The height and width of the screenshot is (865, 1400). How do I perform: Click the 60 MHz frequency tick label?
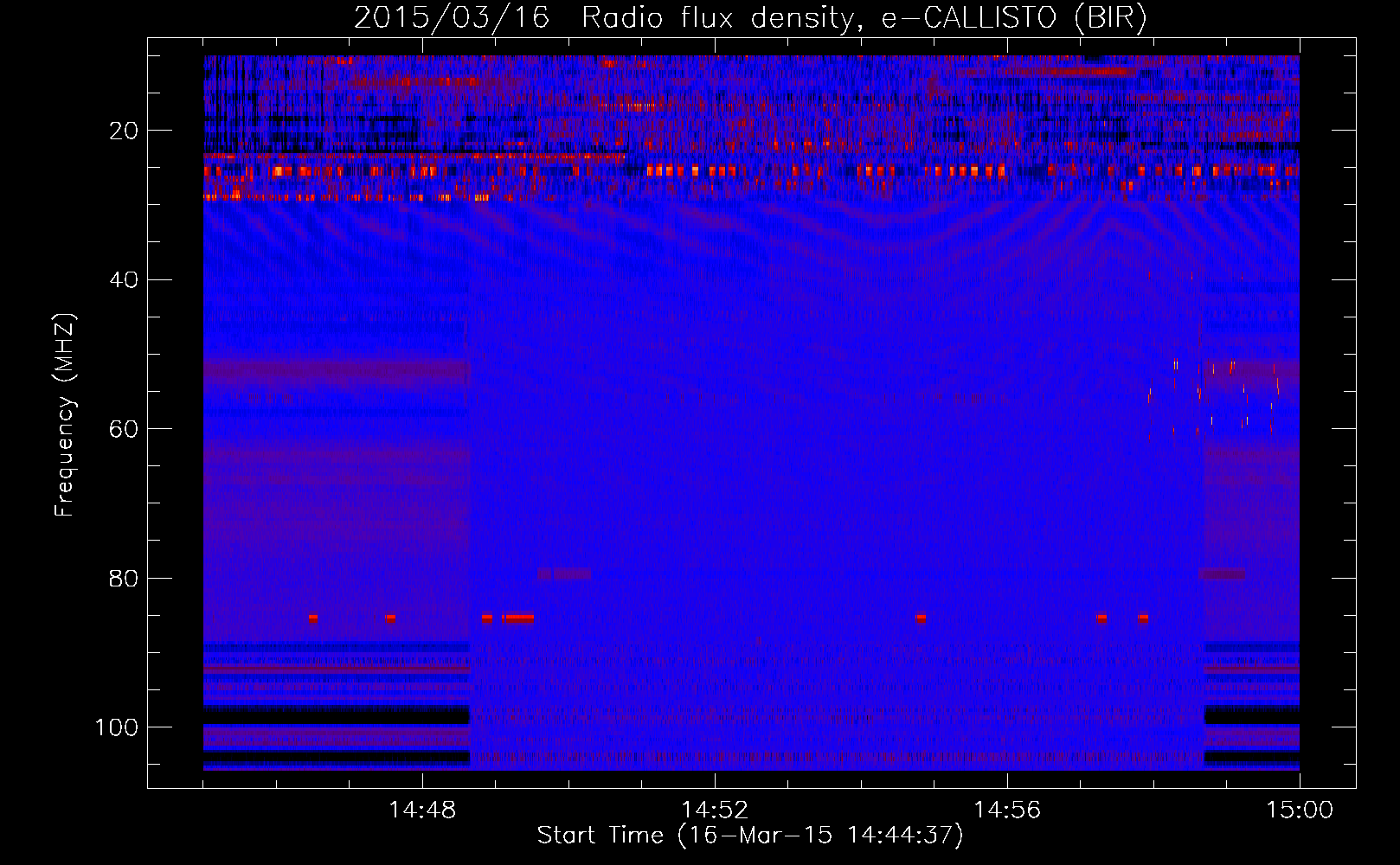(124, 429)
